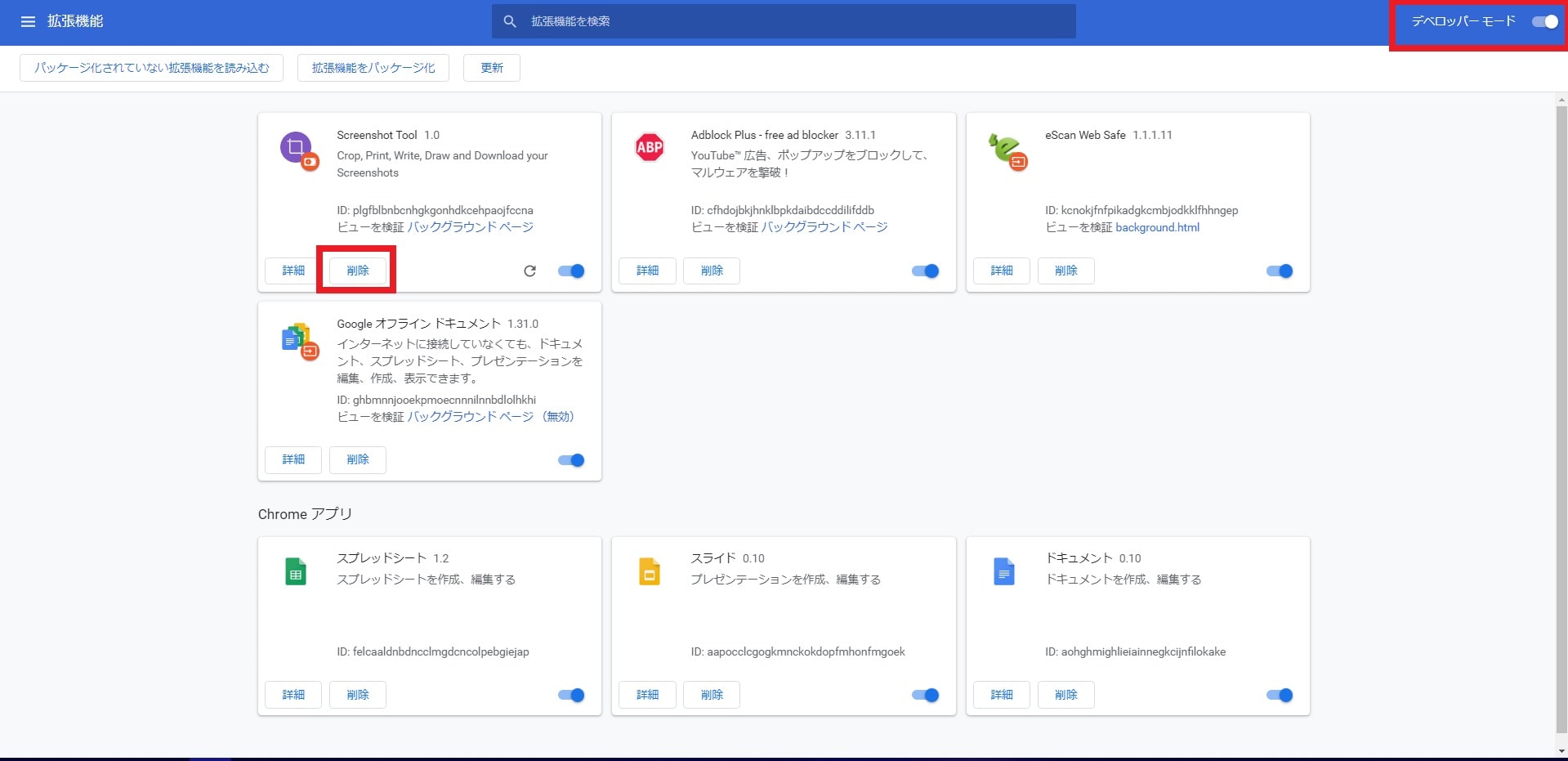Load an unpackaged extension button
Screen dimensions: 1568x761
tap(151, 68)
